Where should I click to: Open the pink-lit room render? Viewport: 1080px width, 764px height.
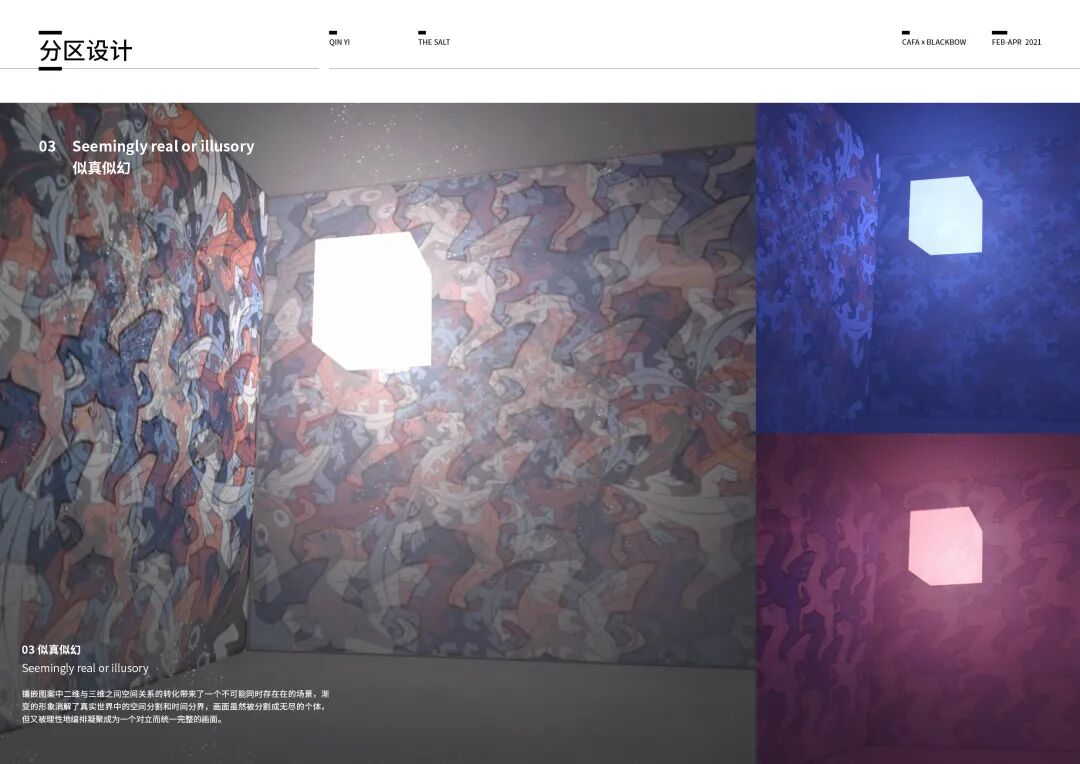point(918,599)
